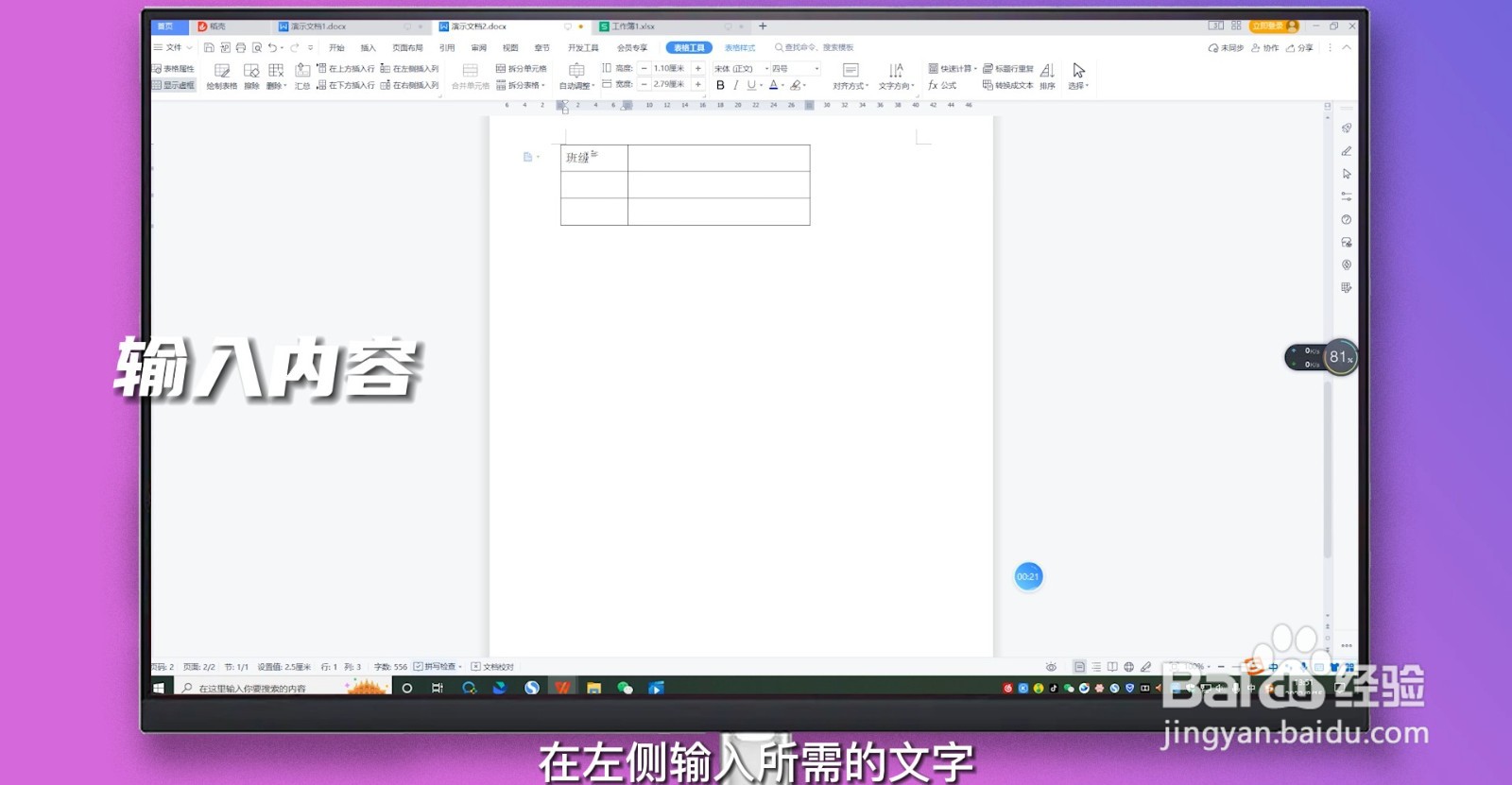The width and height of the screenshot is (1512, 785).
Task: Click the font color A swatch
Action: coord(773,85)
